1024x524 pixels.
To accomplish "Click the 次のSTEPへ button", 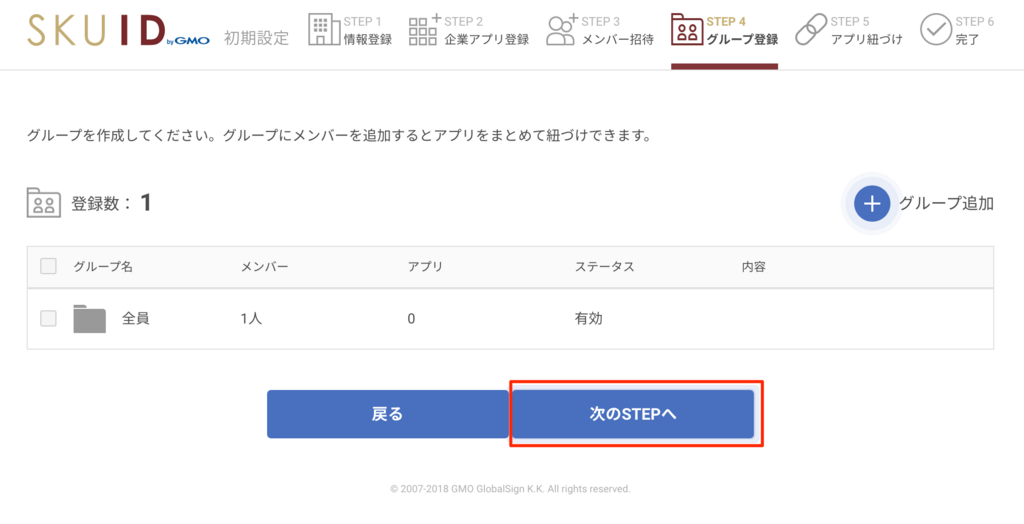I will click(x=633, y=414).
